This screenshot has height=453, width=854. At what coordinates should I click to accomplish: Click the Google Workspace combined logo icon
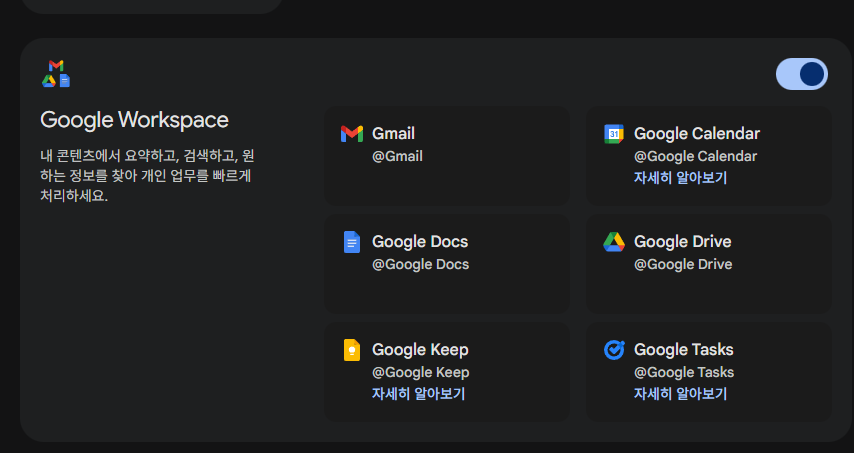tap(56, 74)
